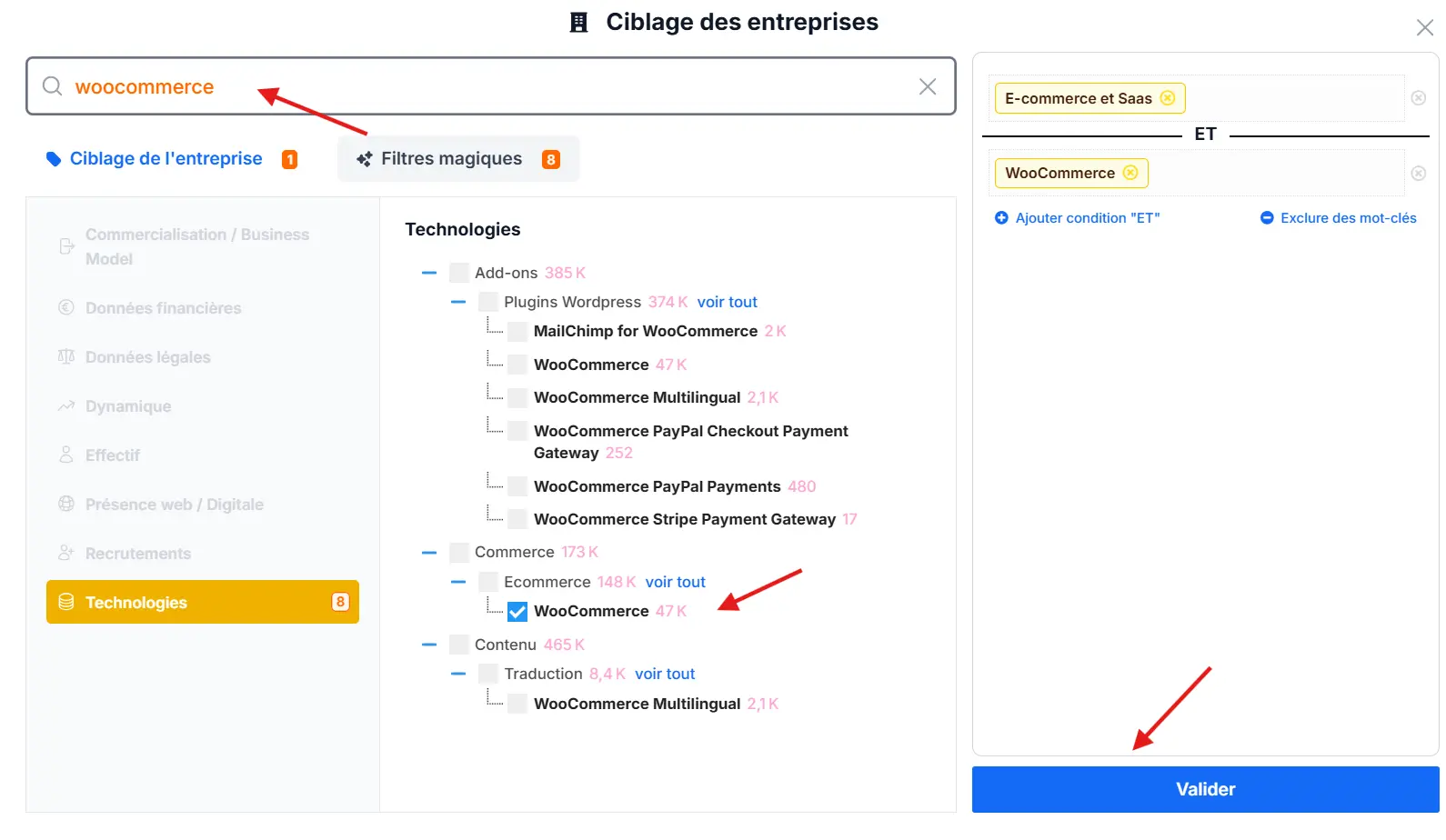Collapse the Add-ons tree node
Screen dimensions: 1446x840
429,272
